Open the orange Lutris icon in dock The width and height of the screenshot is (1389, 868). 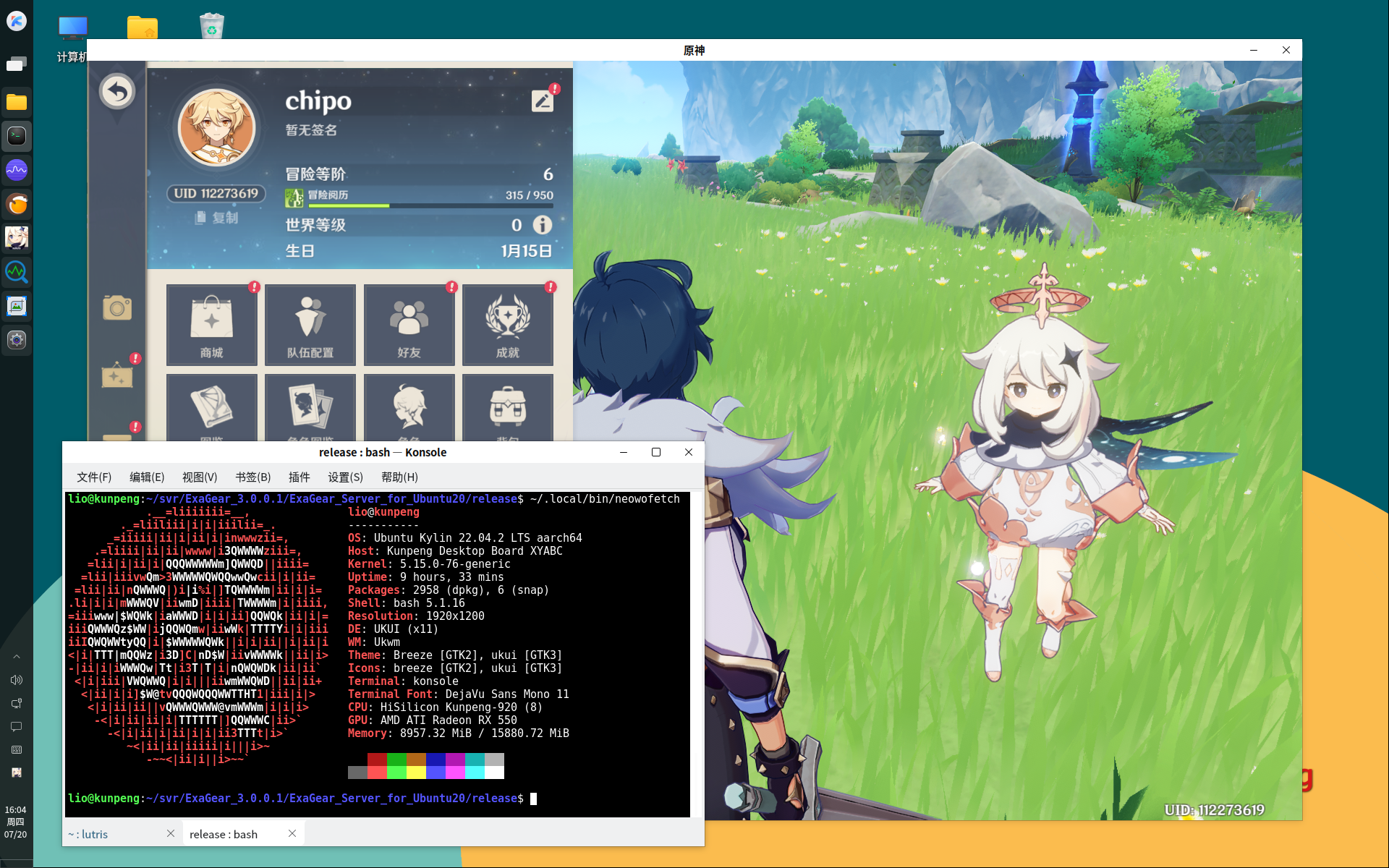point(17,204)
